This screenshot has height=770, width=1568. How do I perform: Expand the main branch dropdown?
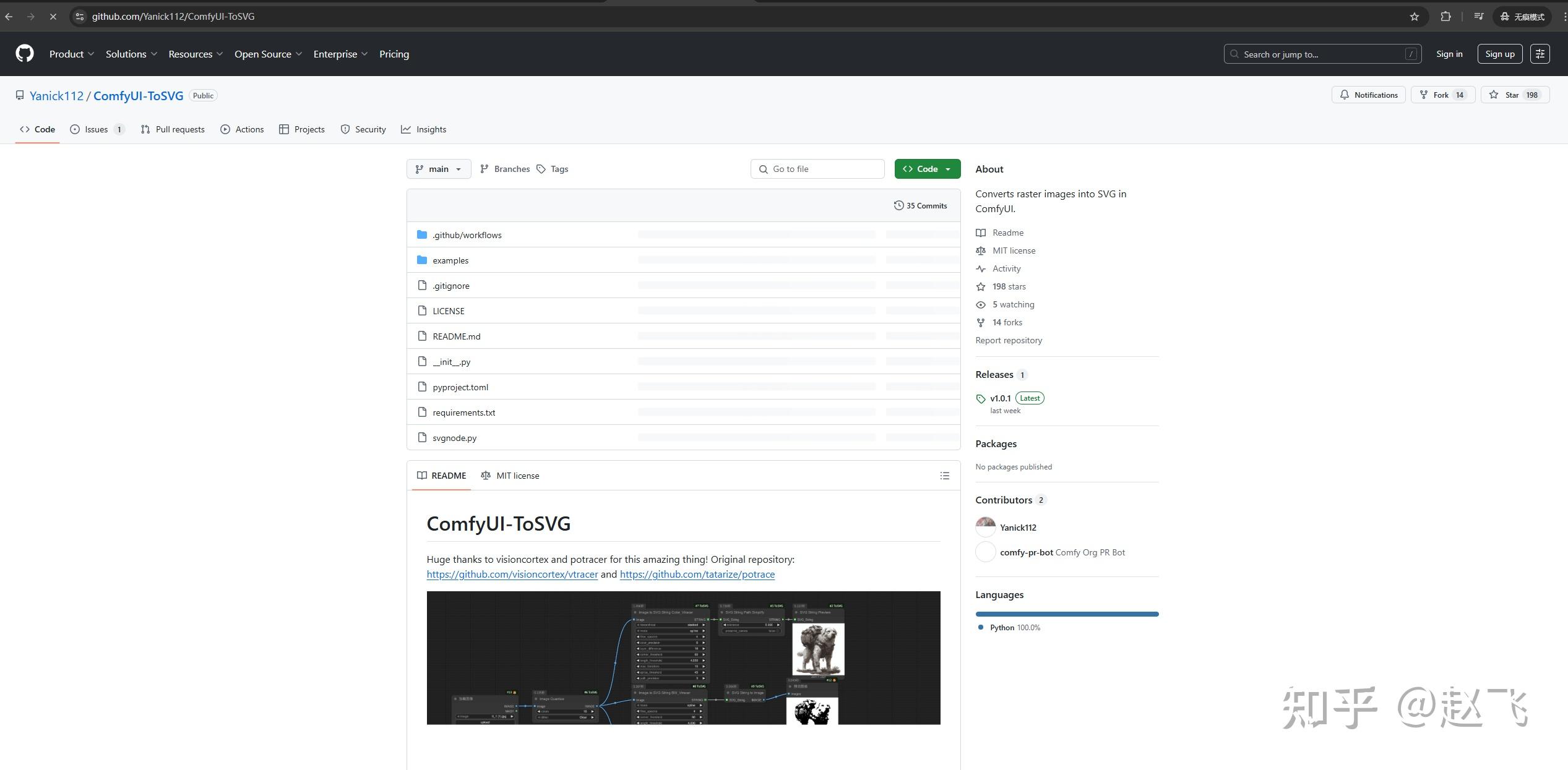pos(438,169)
